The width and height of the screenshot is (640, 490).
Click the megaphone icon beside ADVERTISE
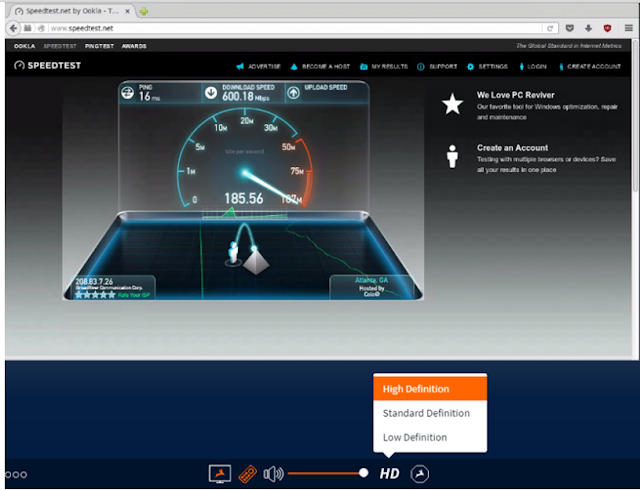pos(240,67)
